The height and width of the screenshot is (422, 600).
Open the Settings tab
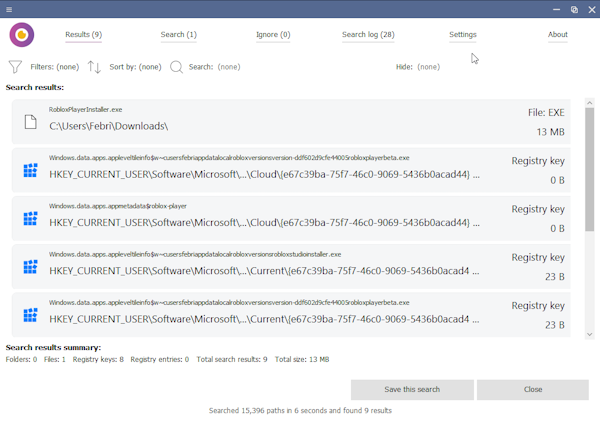[x=463, y=34]
